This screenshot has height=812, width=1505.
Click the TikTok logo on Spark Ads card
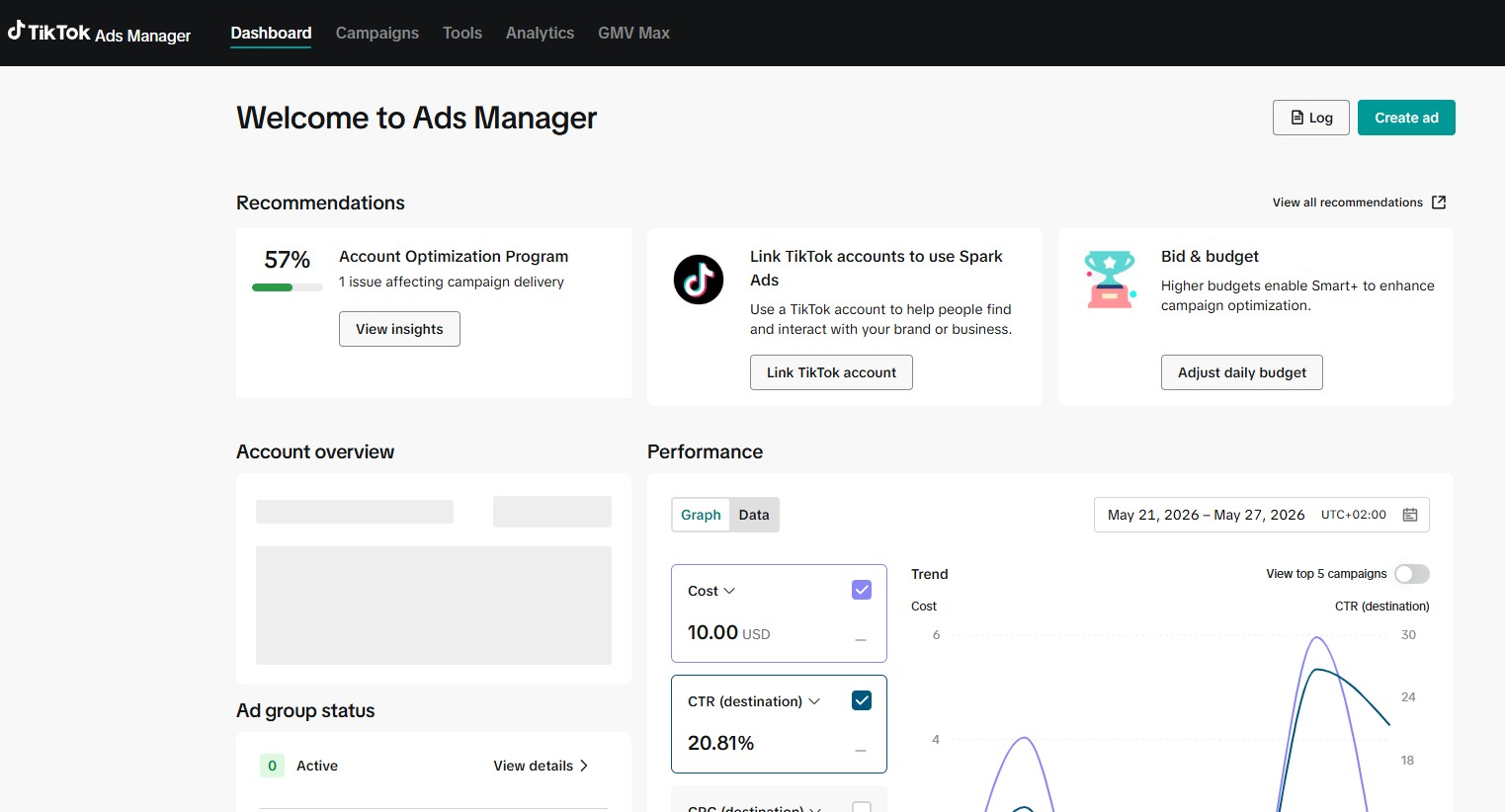pos(699,279)
